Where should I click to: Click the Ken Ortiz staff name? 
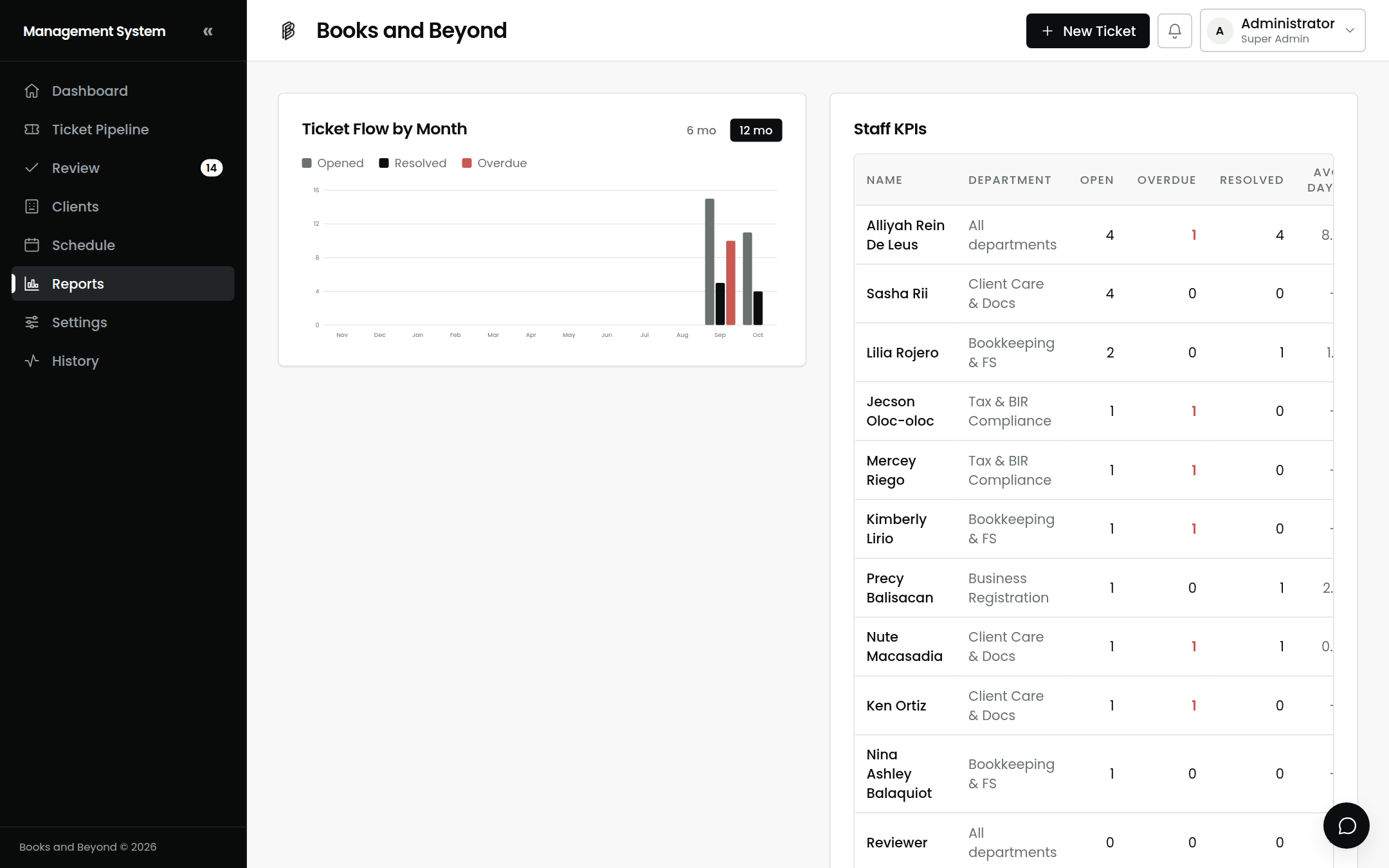click(896, 705)
